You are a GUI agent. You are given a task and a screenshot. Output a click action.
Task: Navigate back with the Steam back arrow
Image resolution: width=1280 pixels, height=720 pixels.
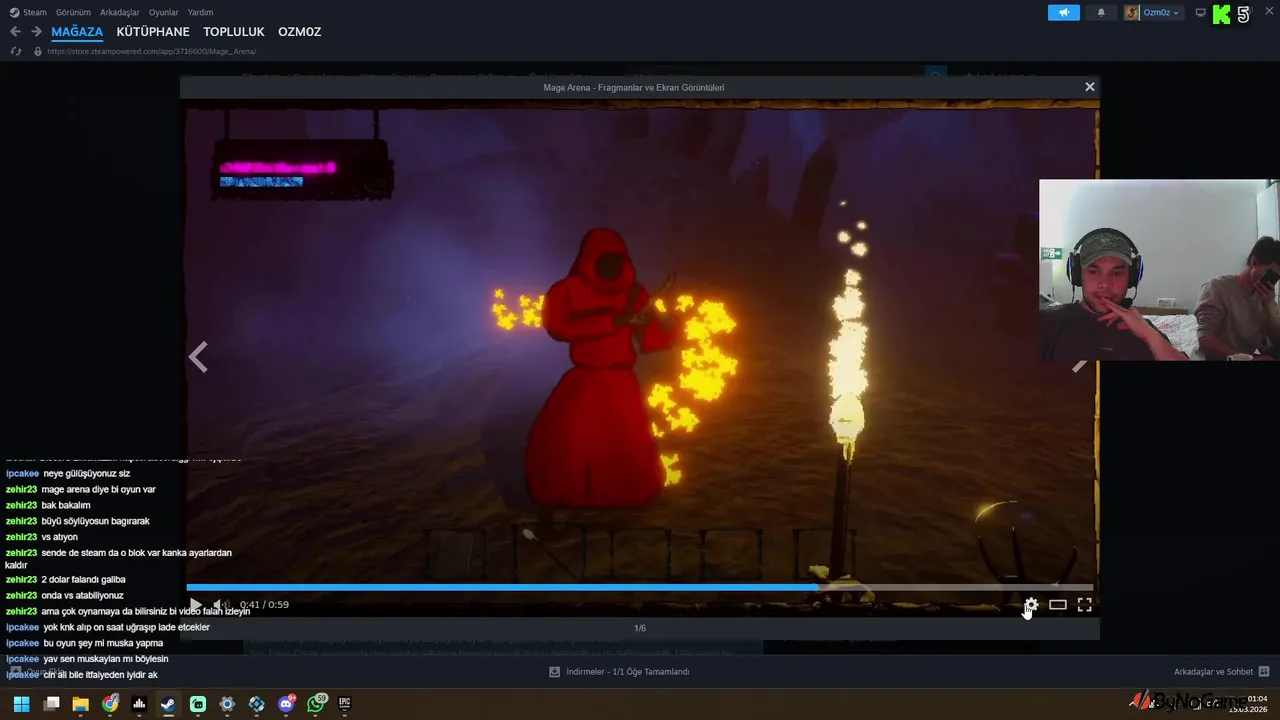15,32
